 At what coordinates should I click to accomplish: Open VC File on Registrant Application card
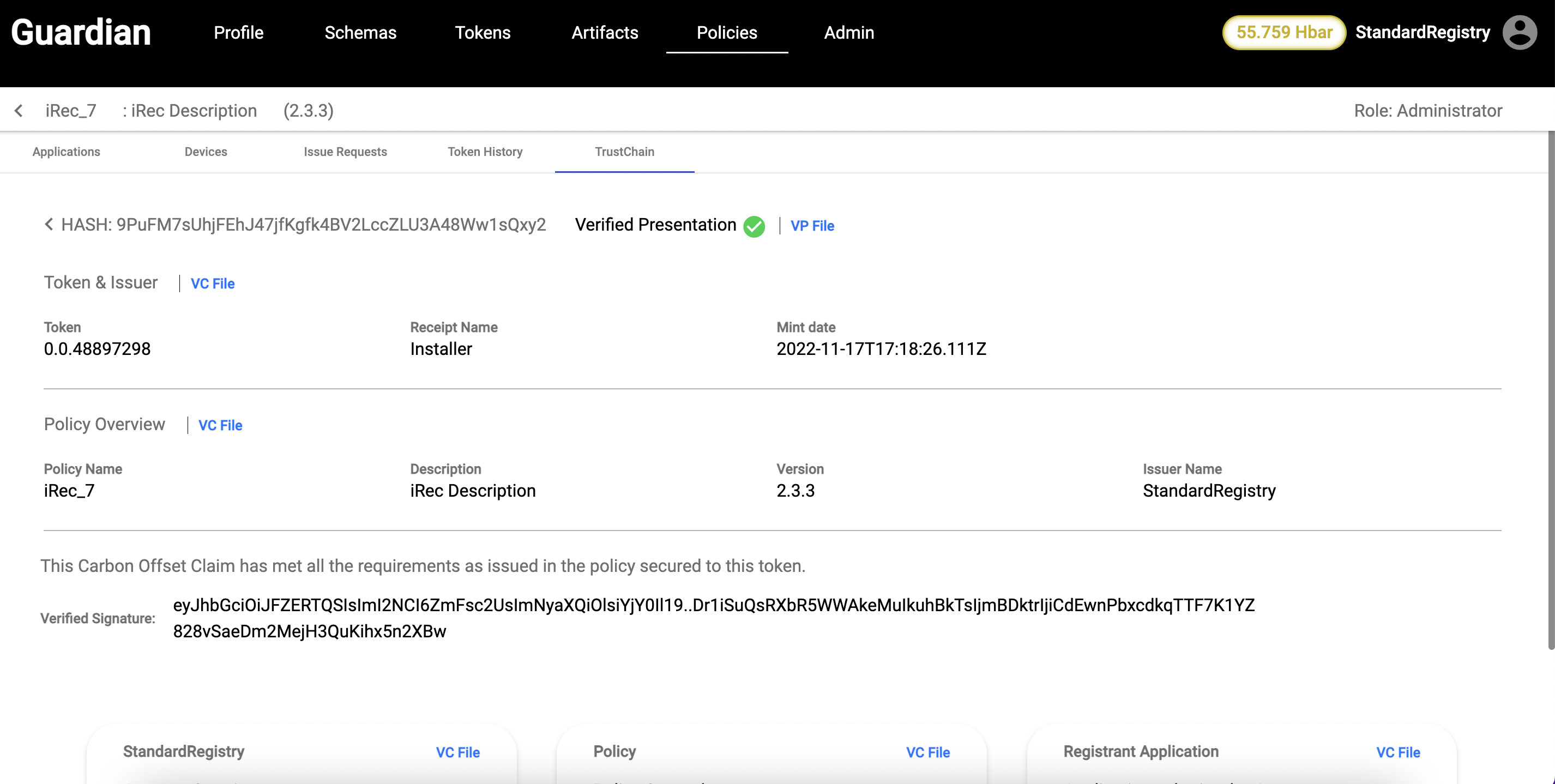click(1397, 752)
